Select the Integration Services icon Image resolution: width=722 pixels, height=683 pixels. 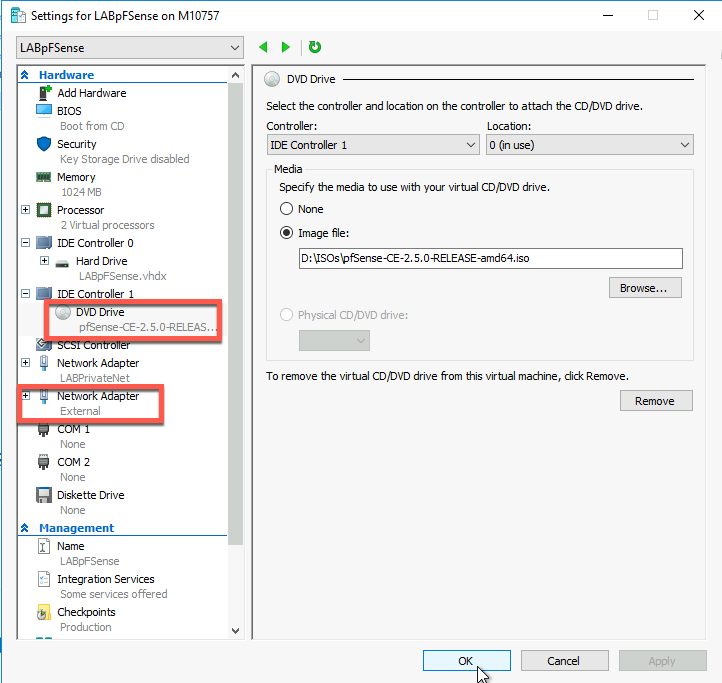click(44, 579)
